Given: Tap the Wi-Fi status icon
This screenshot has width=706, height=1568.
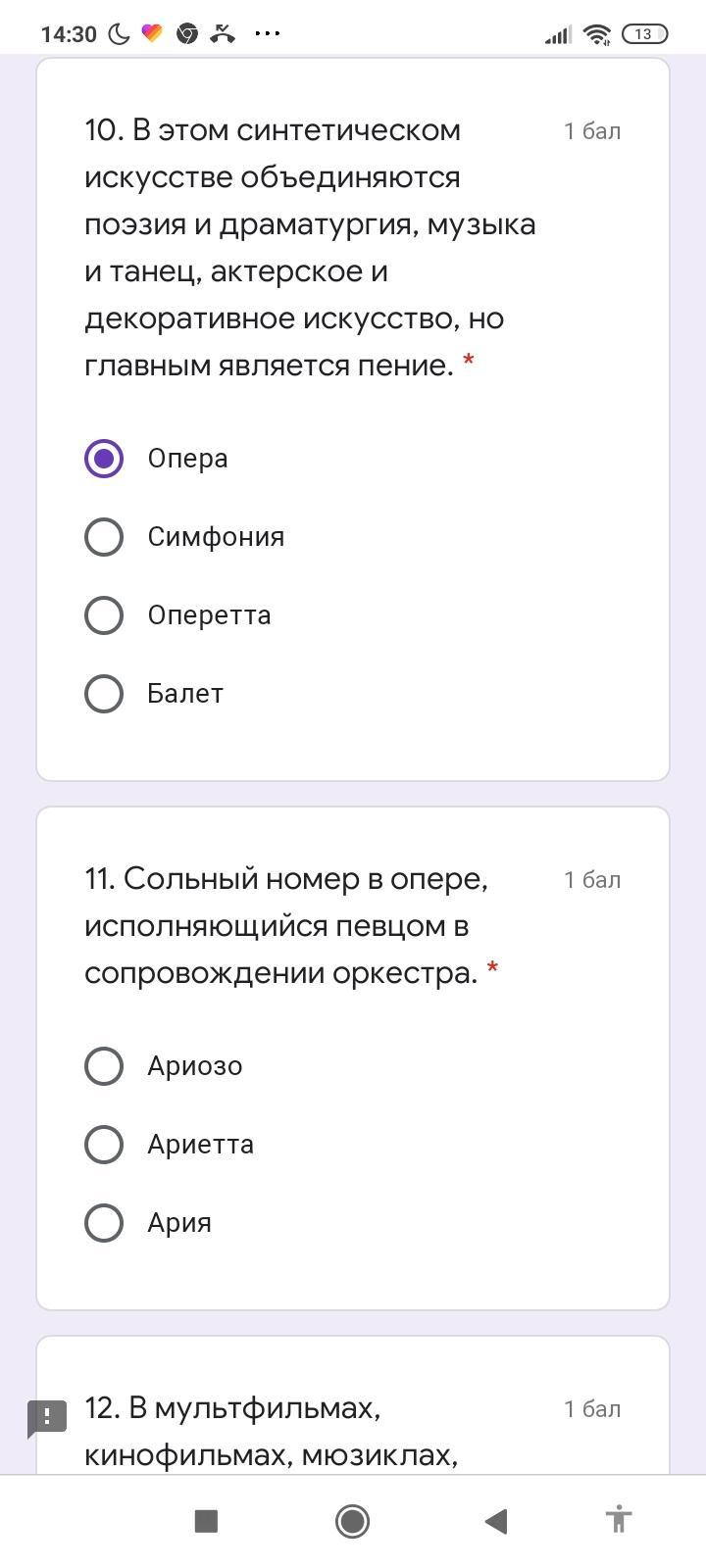Looking at the screenshot, I should pyautogui.click(x=596, y=34).
